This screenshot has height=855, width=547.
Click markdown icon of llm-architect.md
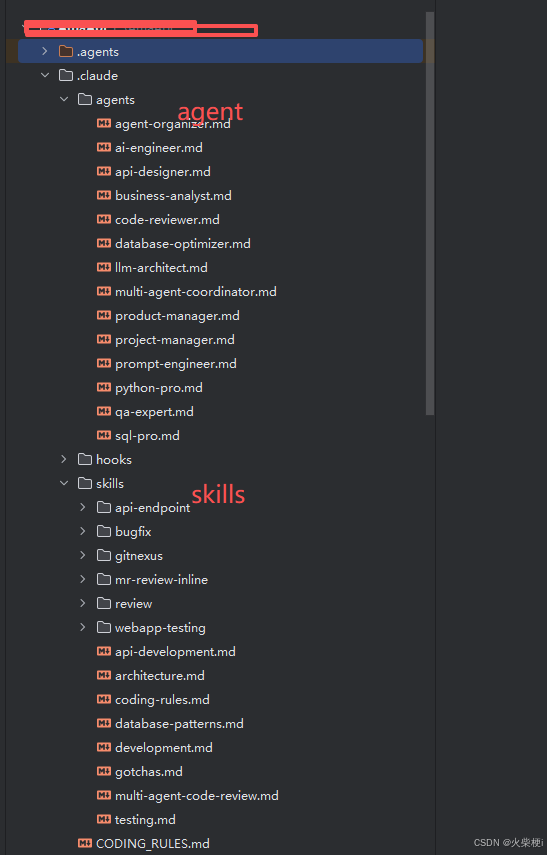(x=104, y=267)
